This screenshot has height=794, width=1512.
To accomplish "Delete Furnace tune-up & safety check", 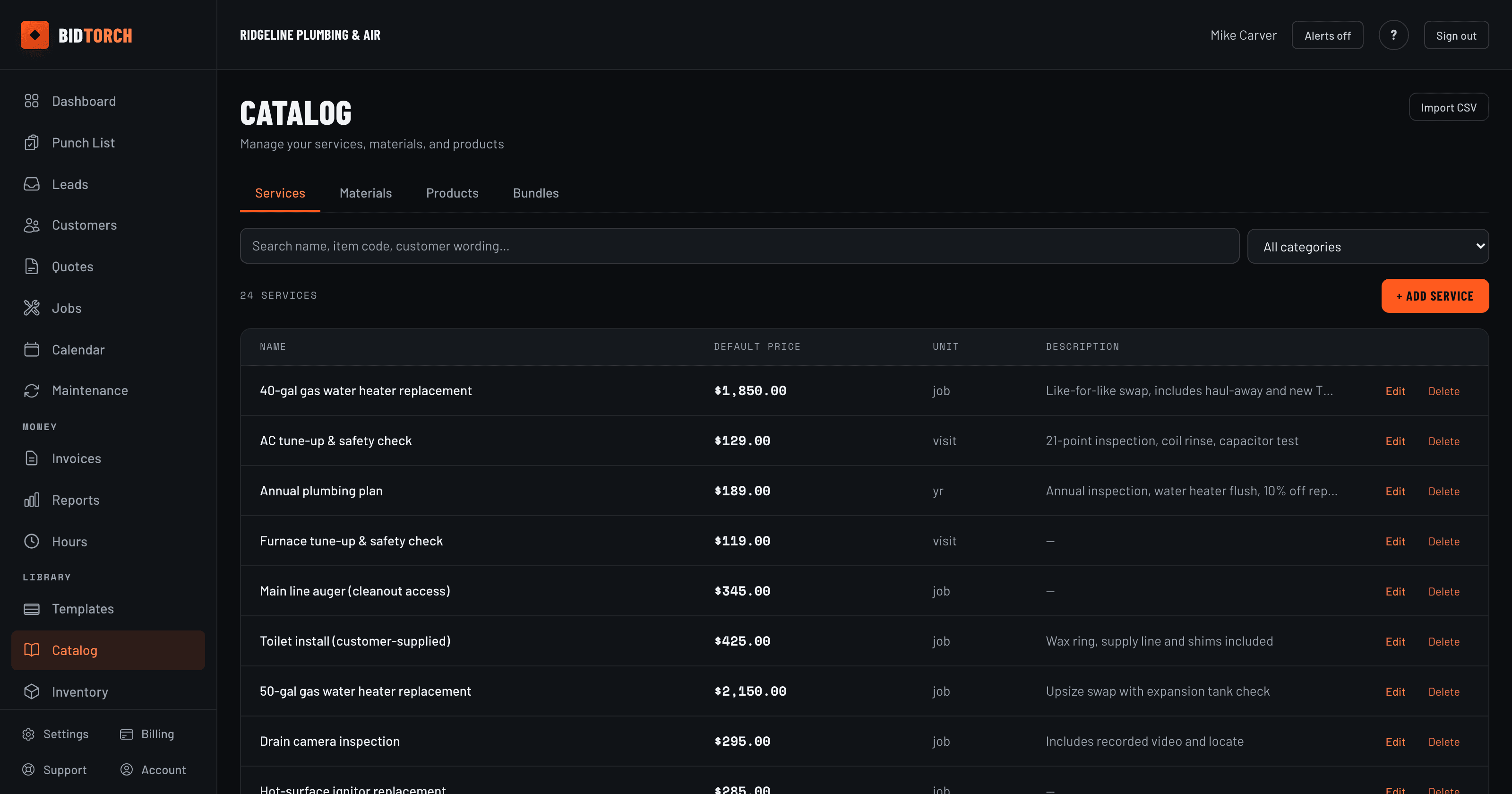I will [x=1444, y=542].
